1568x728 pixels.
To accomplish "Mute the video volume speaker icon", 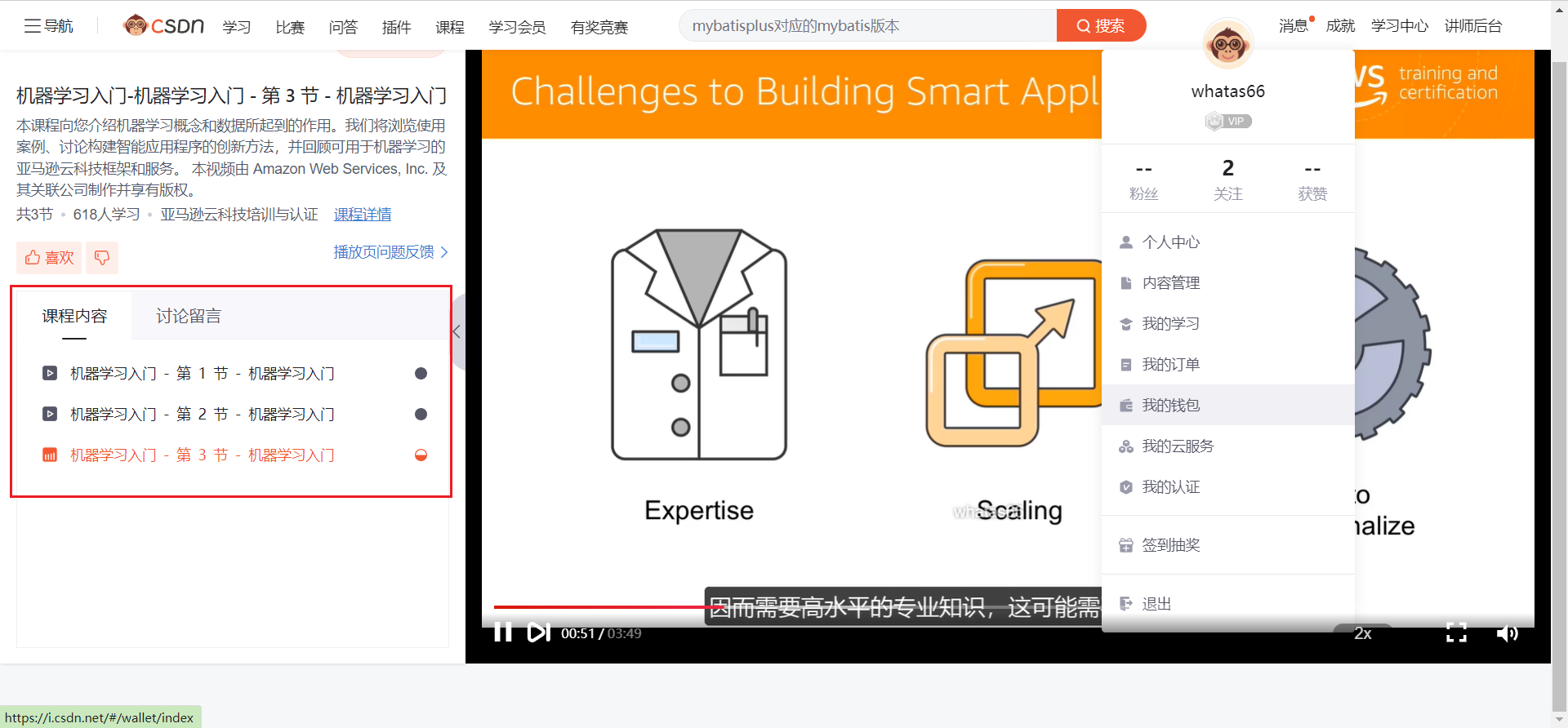I will [x=1507, y=633].
